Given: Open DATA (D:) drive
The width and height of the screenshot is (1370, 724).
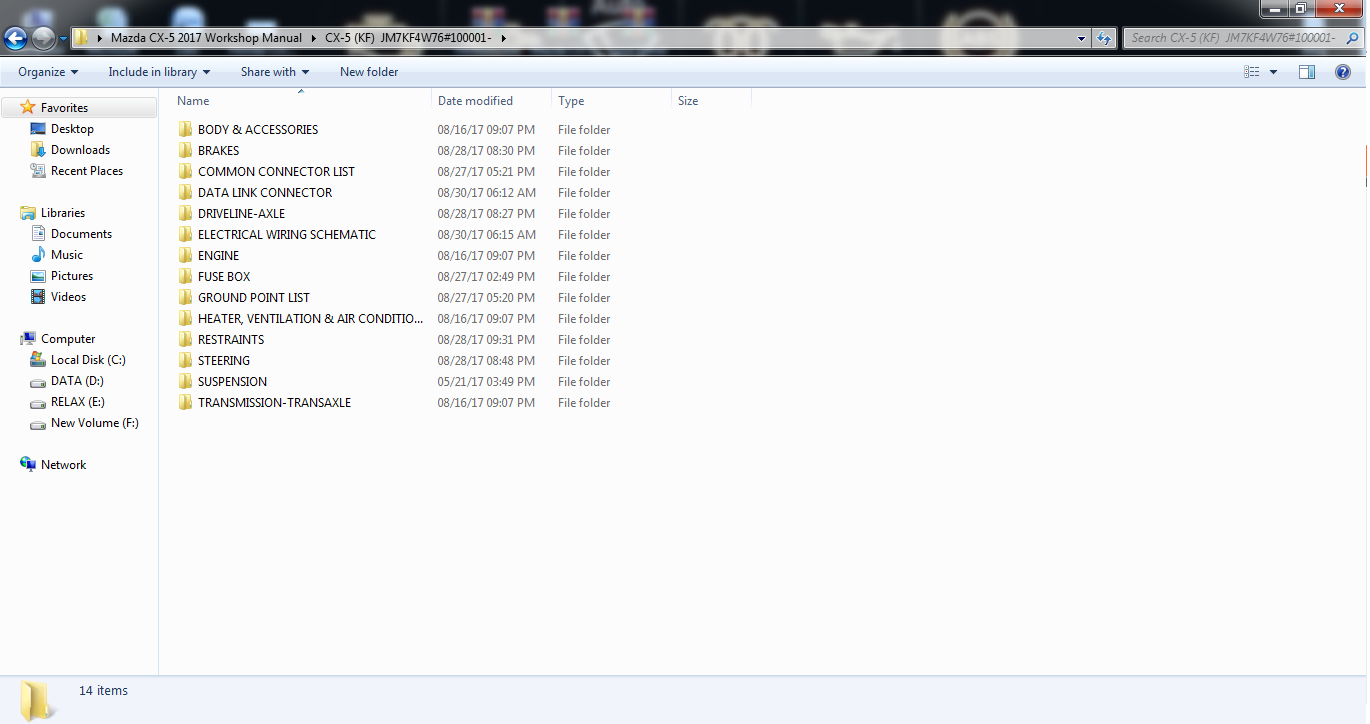Looking at the screenshot, I should pyautogui.click(x=77, y=381).
